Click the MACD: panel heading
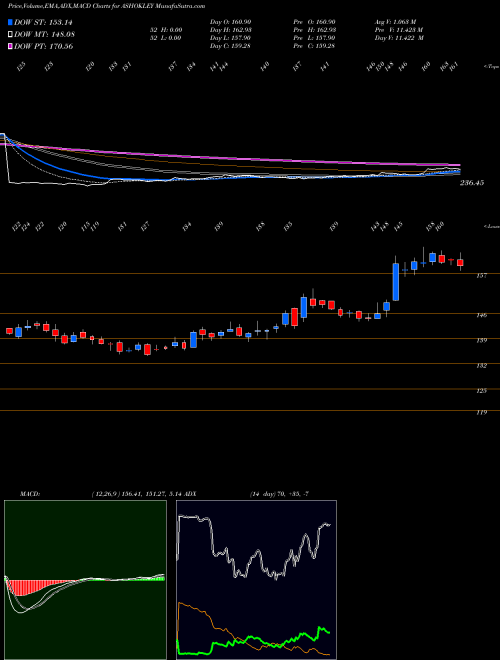The width and height of the screenshot is (500, 660). [x=30, y=494]
